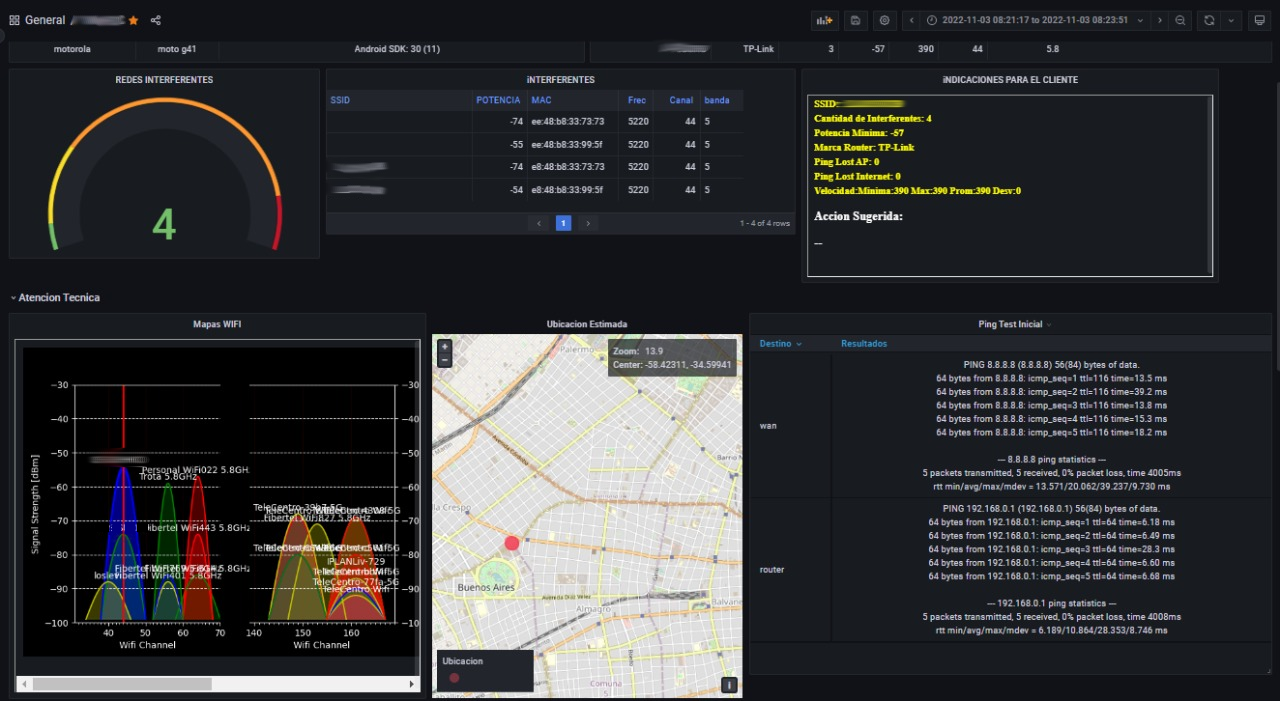The image size is (1280, 701).
Task: Open the add panel icon
Action: click(825, 20)
